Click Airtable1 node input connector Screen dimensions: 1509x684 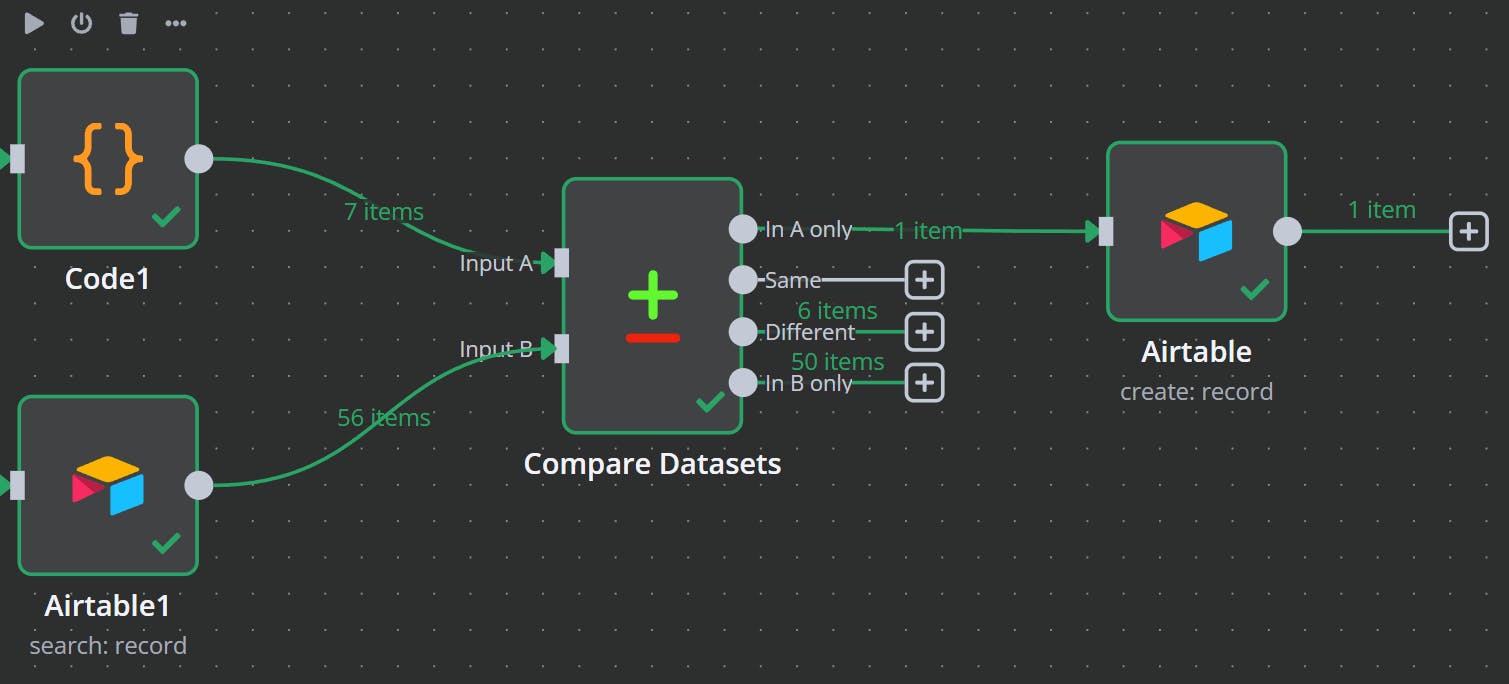(x=18, y=485)
